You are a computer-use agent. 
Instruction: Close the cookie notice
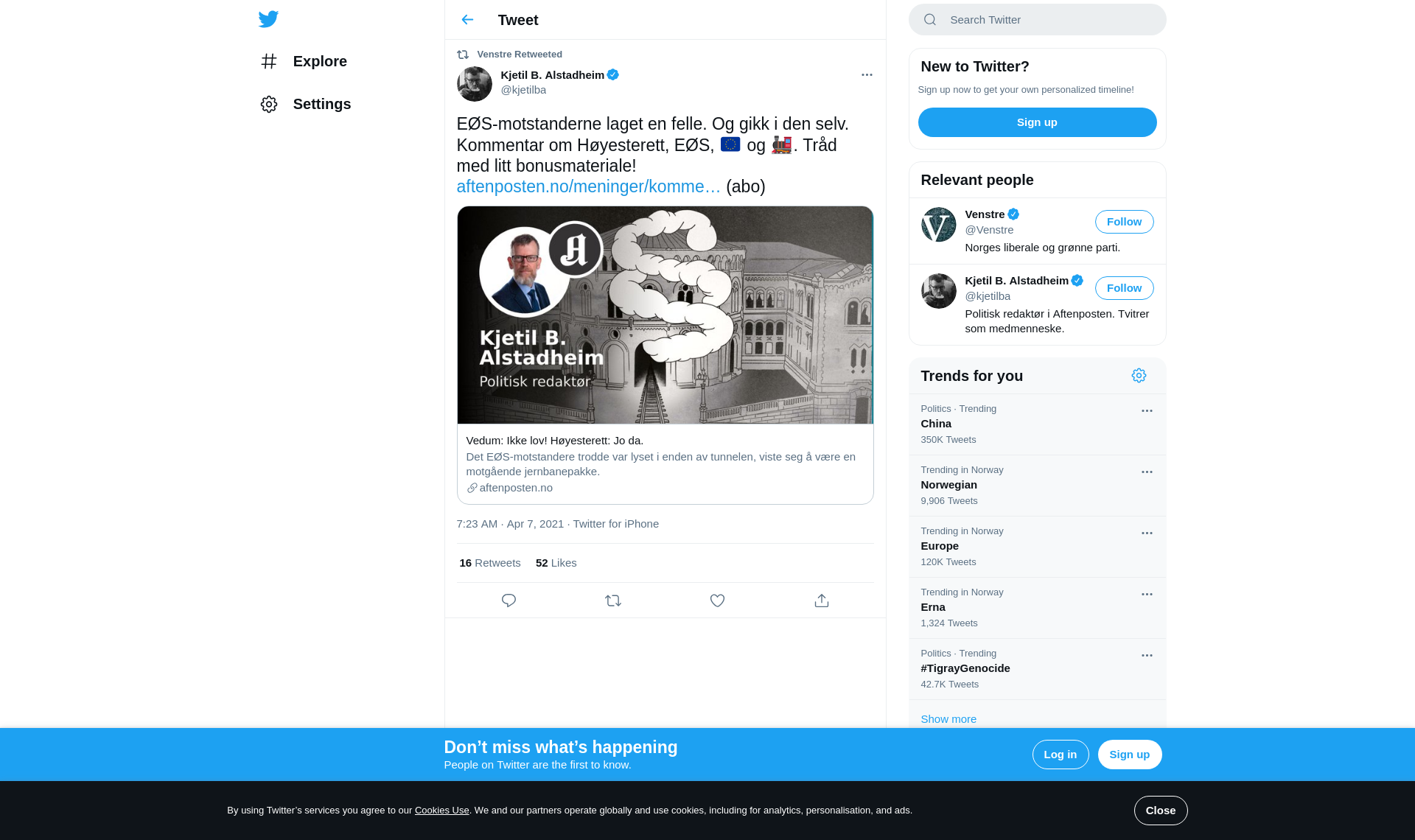click(1160, 811)
